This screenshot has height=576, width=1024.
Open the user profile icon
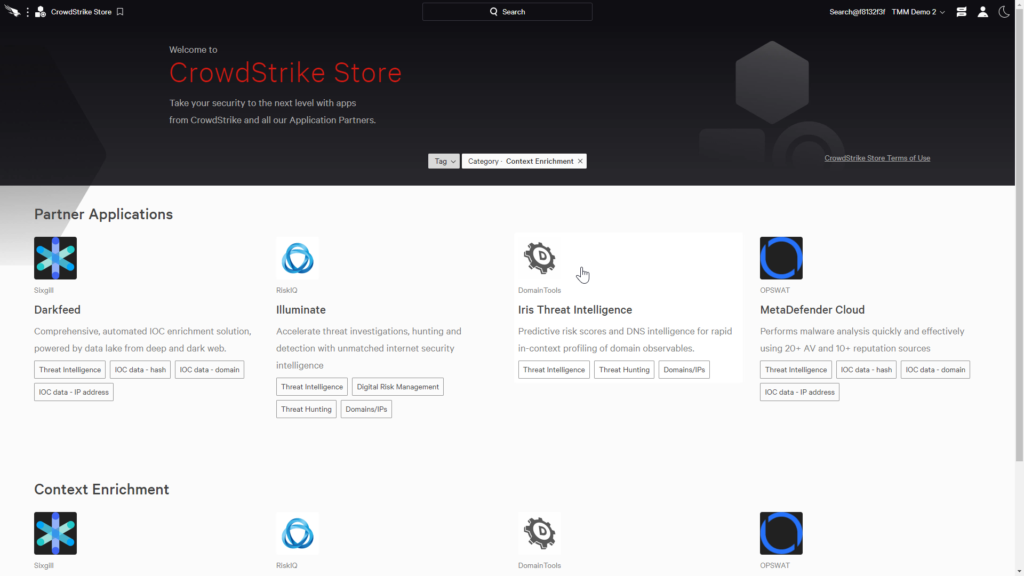tap(983, 12)
